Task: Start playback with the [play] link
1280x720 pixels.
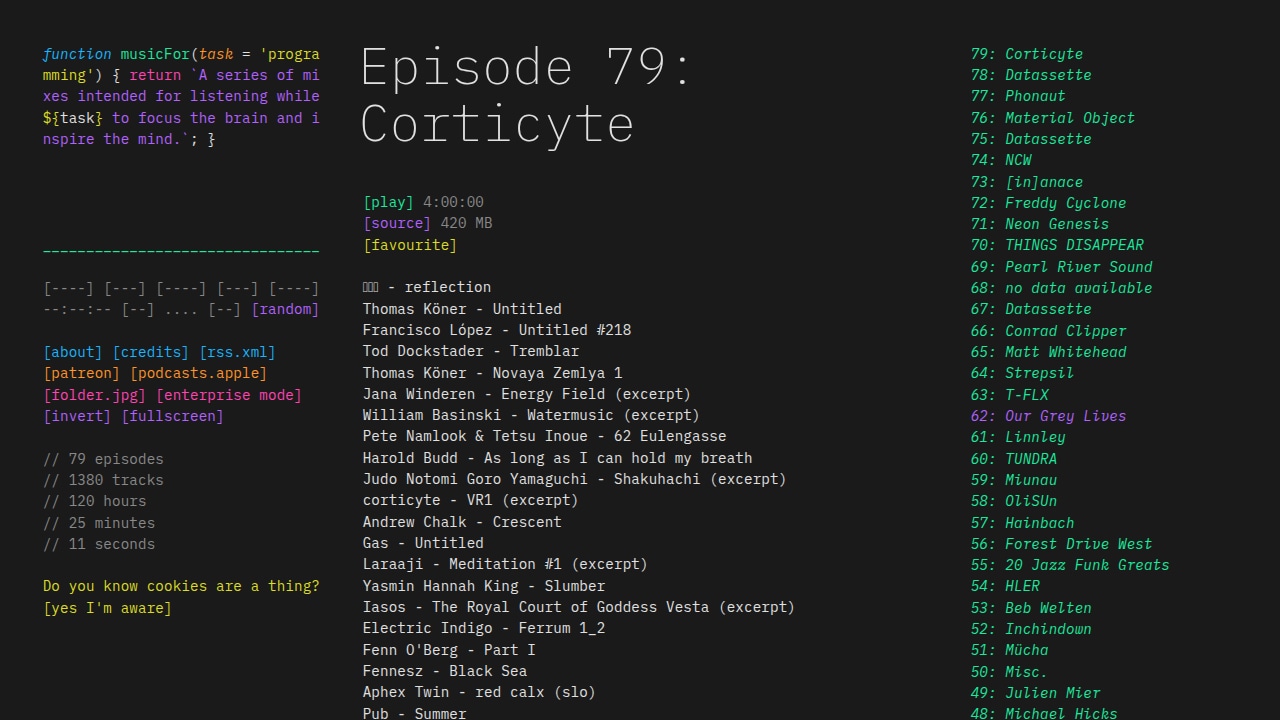Action: coord(388,202)
